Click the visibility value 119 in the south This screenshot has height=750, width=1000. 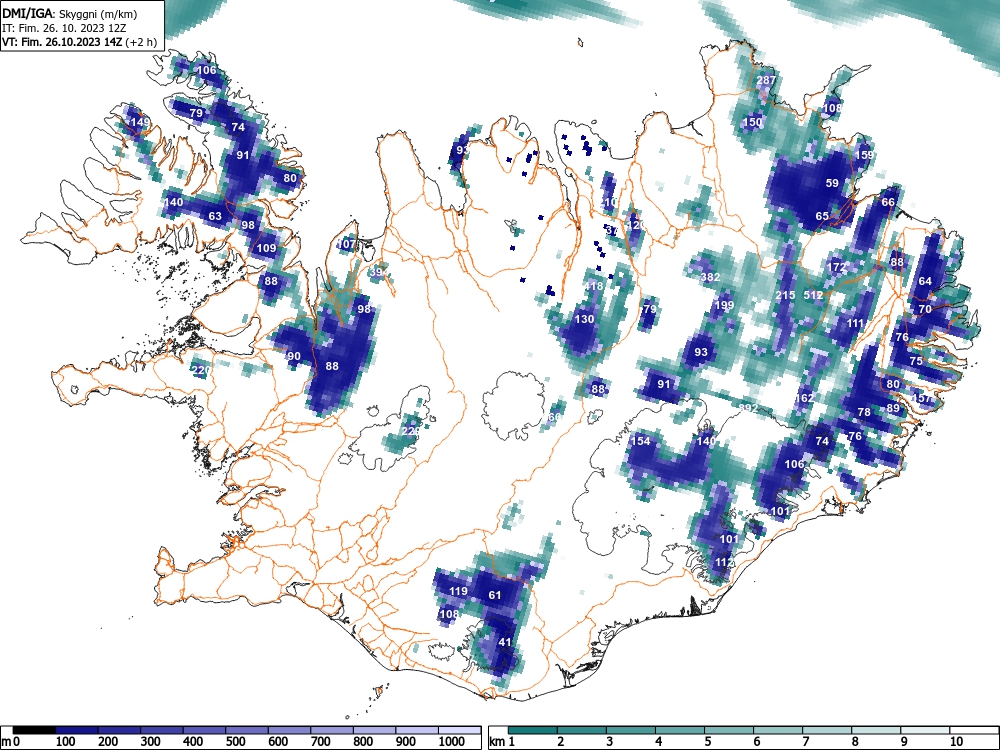(458, 591)
